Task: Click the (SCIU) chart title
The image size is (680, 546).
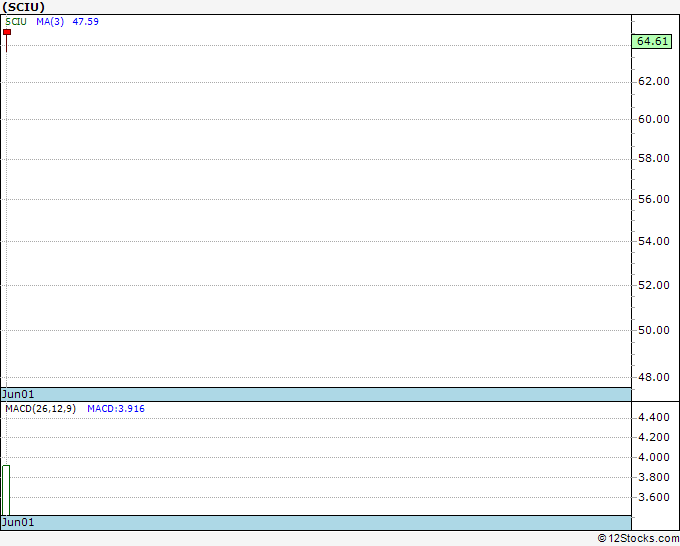Action: pyautogui.click(x=23, y=7)
